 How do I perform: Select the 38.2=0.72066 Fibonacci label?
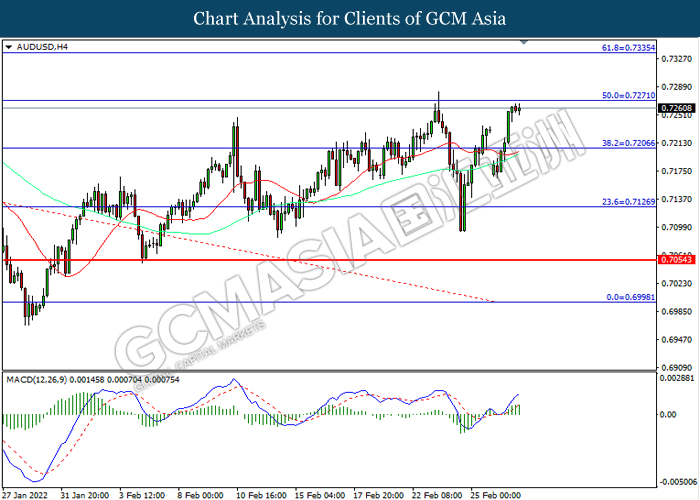pyautogui.click(x=629, y=143)
